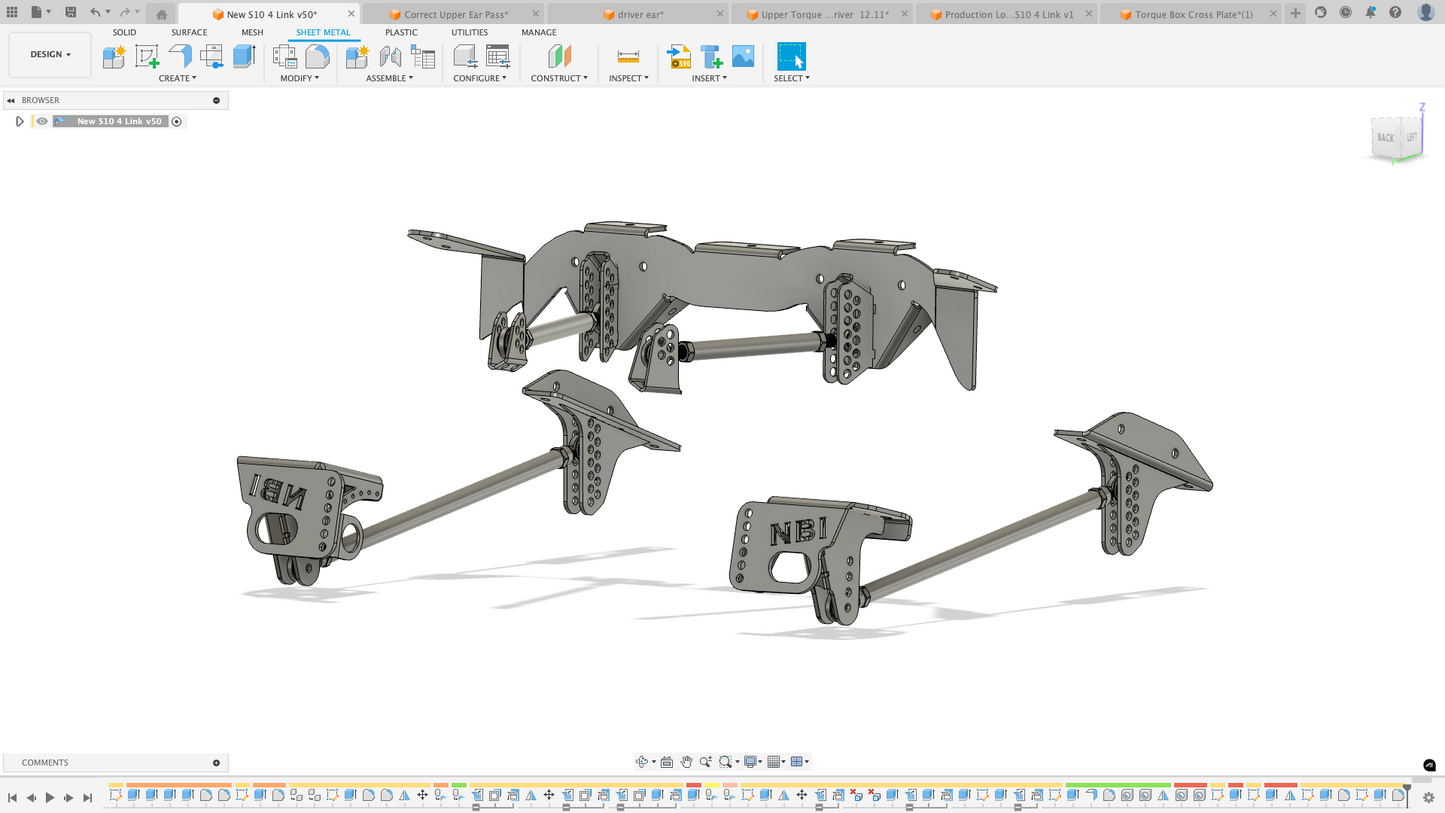Collapse the Browser panel with minus button
The image size is (1445, 813).
(216, 100)
